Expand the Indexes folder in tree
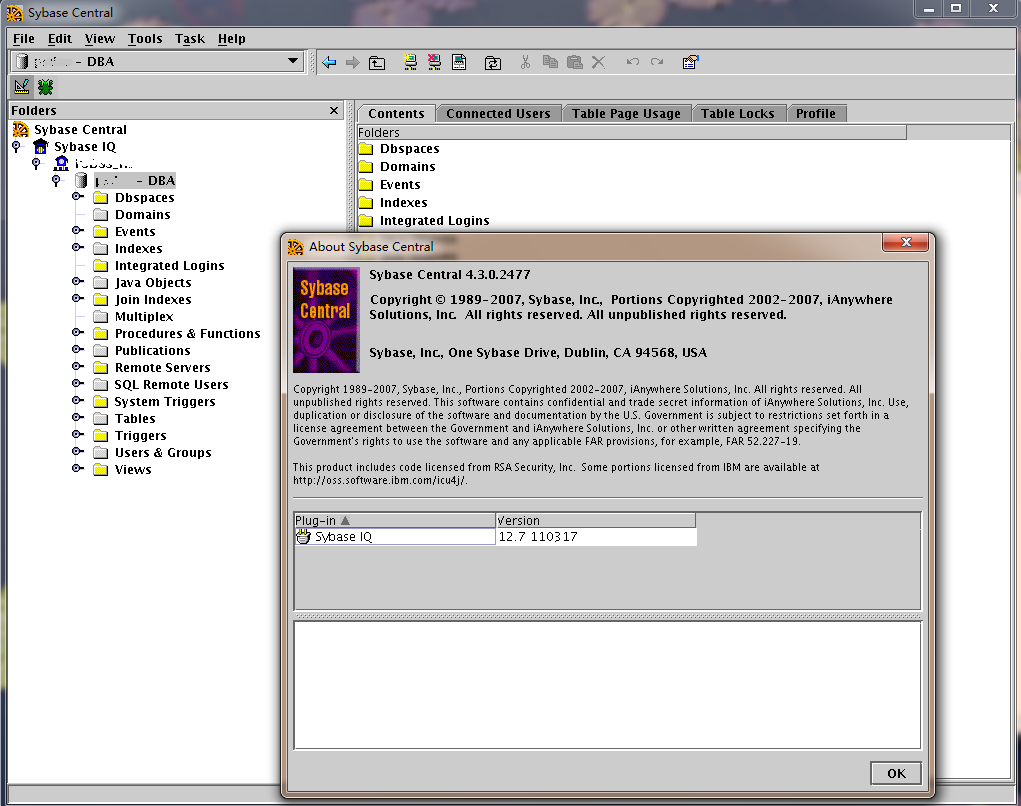Screen dimensions: 1021x806 [77, 247]
